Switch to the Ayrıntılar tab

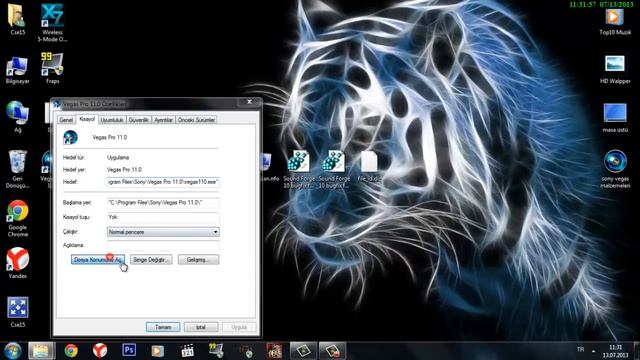click(164, 120)
